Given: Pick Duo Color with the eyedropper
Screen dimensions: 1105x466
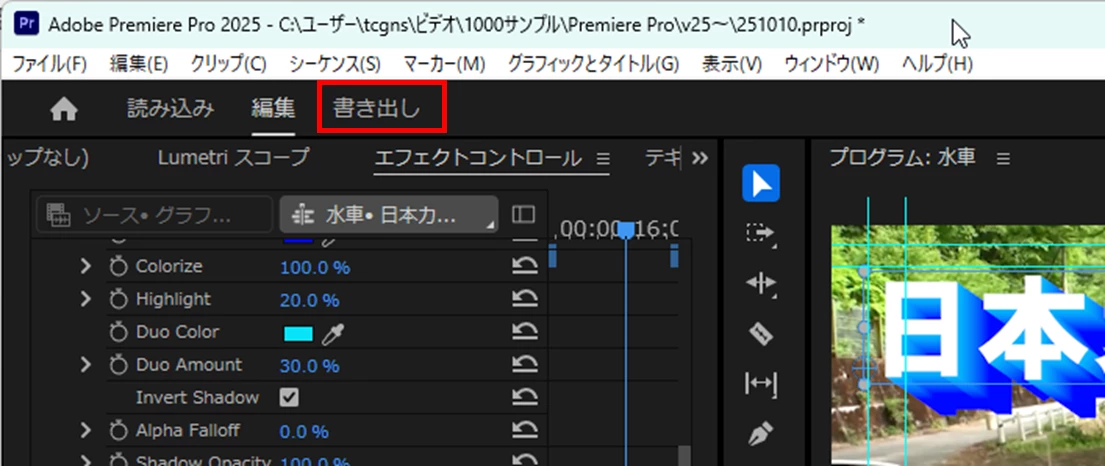Looking at the screenshot, I should click(333, 334).
